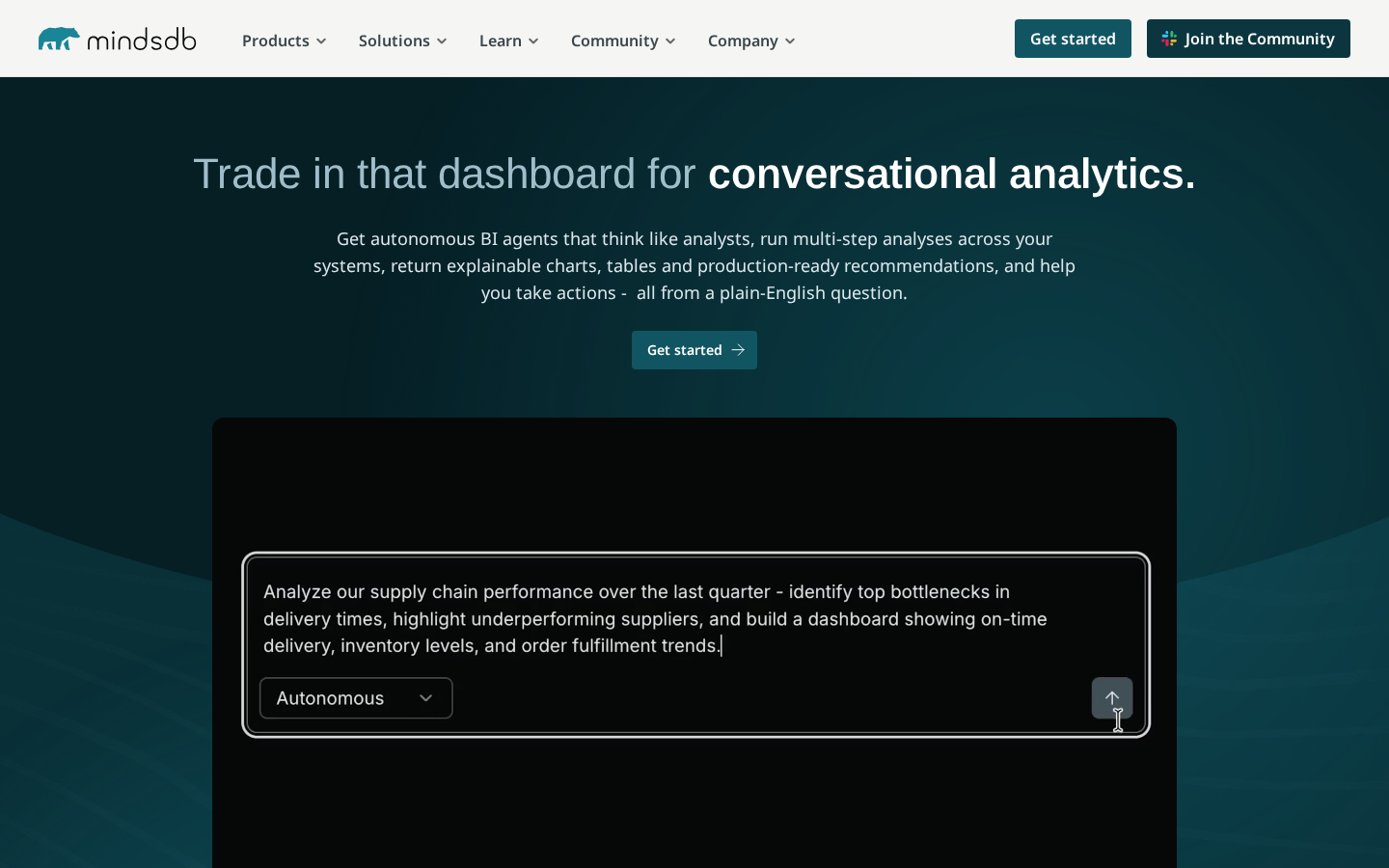1389x868 pixels.
Task: Open the Autonomous mode dropdown
Action: coord(356,698)
